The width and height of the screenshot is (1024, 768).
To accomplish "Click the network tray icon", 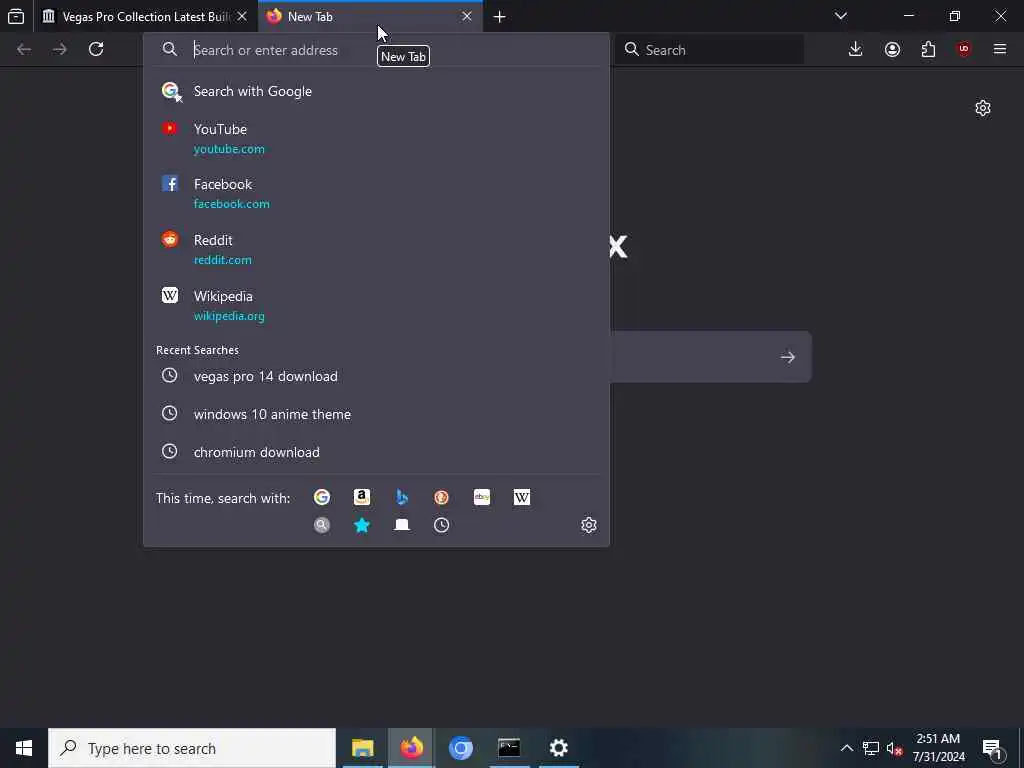I will [871, 748].
